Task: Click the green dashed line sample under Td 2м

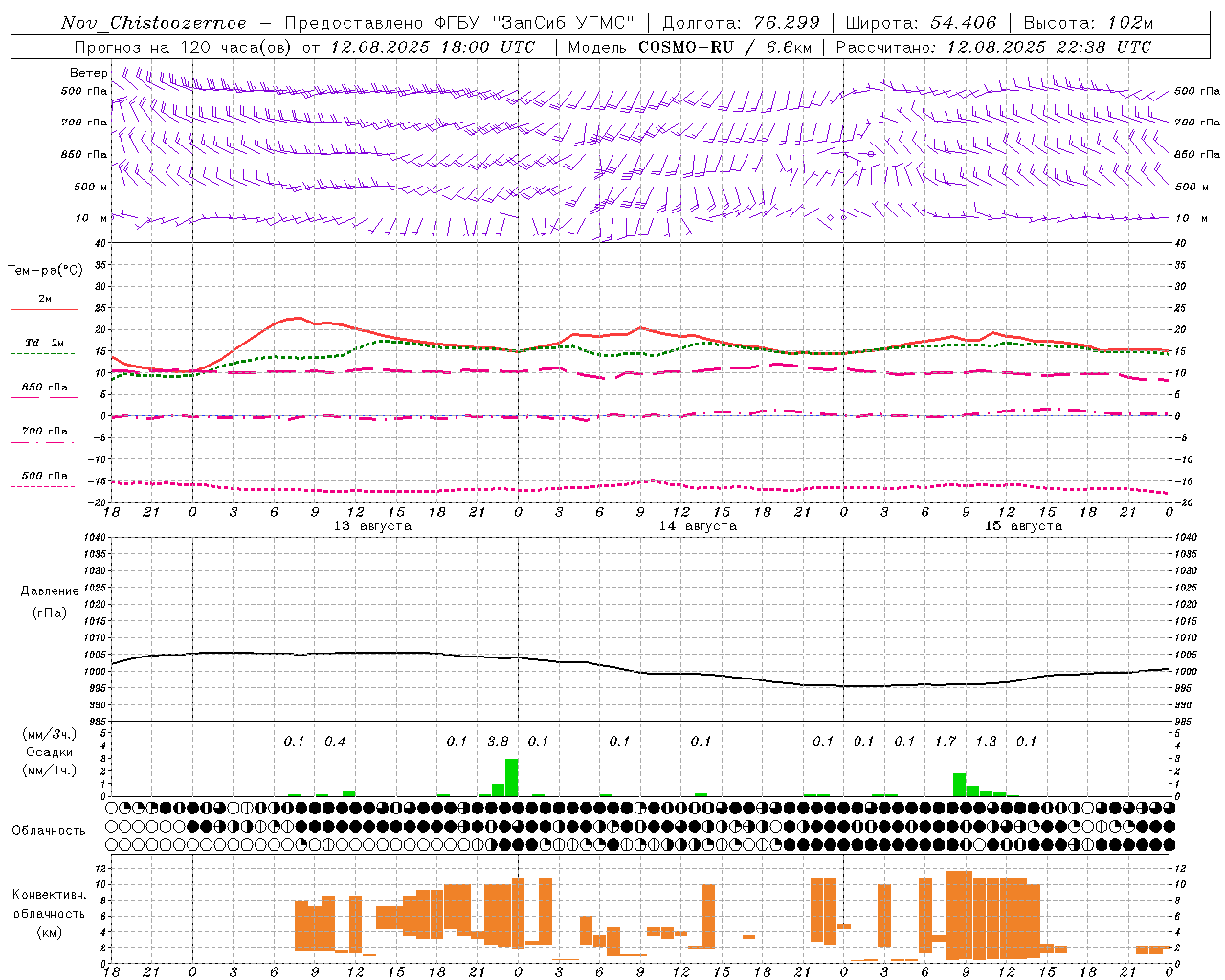Action: coord(44,354)
